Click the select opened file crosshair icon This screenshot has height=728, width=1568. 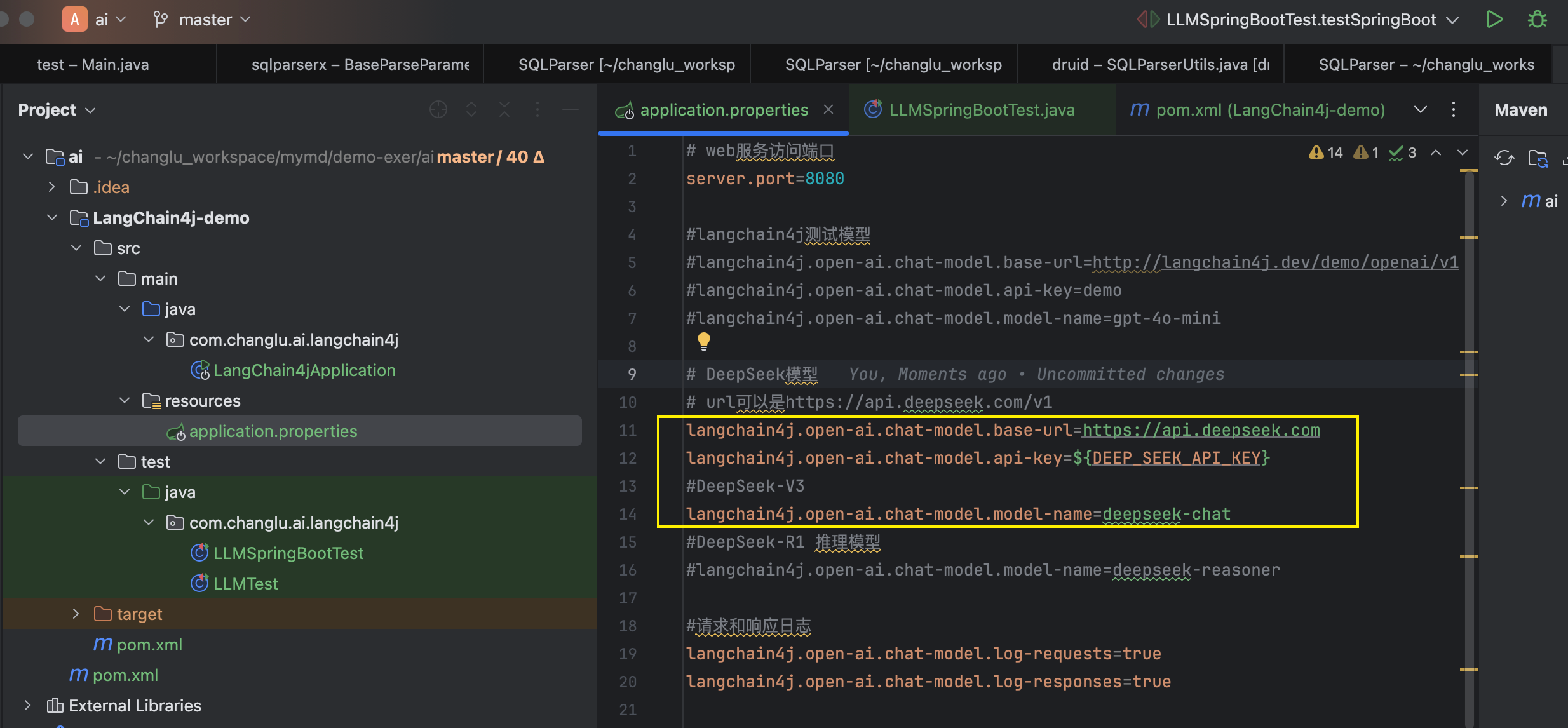point(438,110)
